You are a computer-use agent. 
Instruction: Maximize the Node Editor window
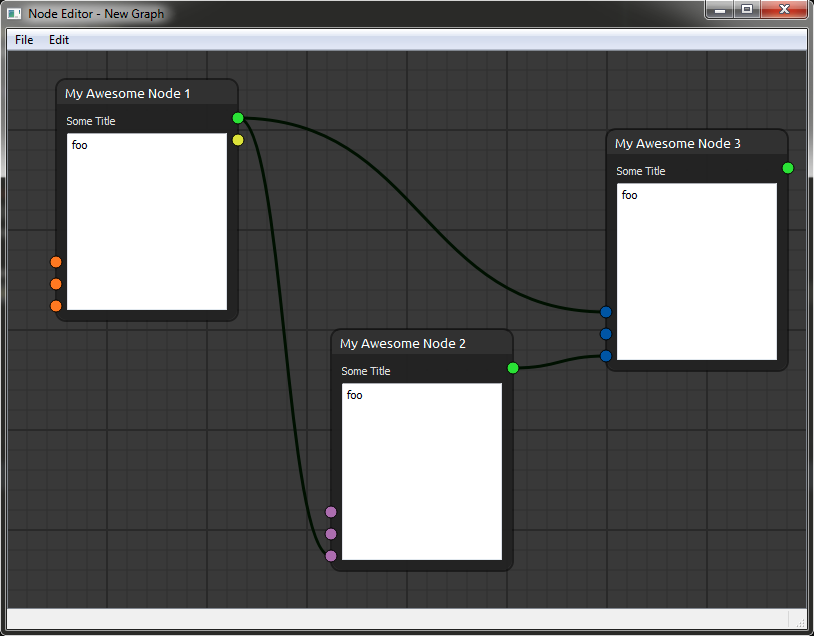[x=747, y=9]
